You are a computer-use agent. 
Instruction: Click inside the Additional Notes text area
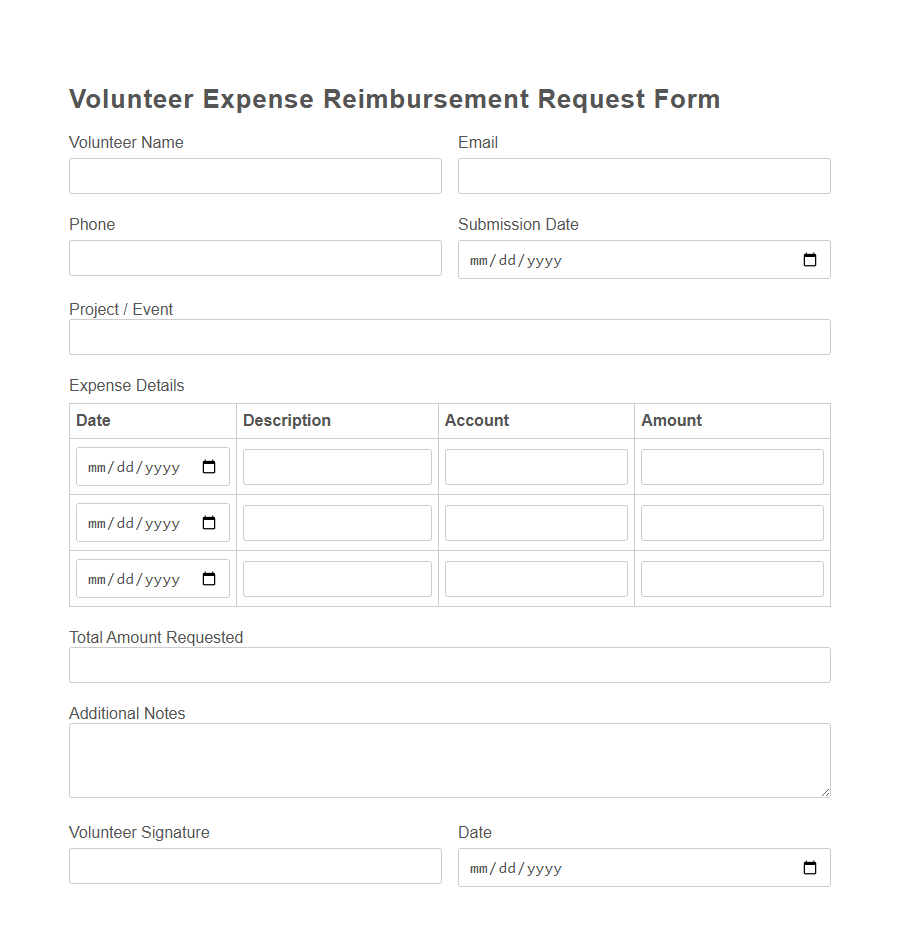coord(449,758)
